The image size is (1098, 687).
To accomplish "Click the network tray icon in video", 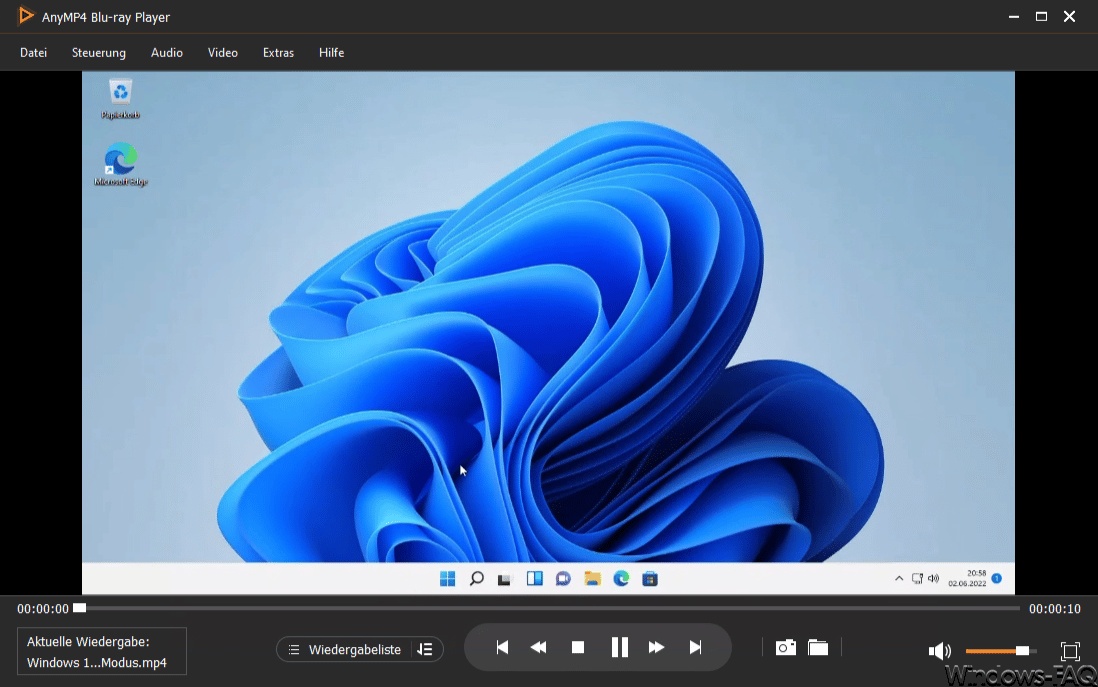I will 917,578.
